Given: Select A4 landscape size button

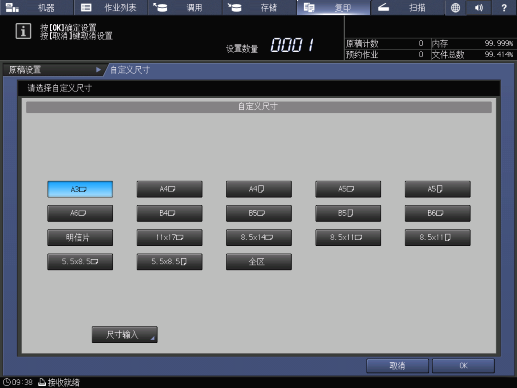Looking at the screenshot, I should [x=169, y=189].
